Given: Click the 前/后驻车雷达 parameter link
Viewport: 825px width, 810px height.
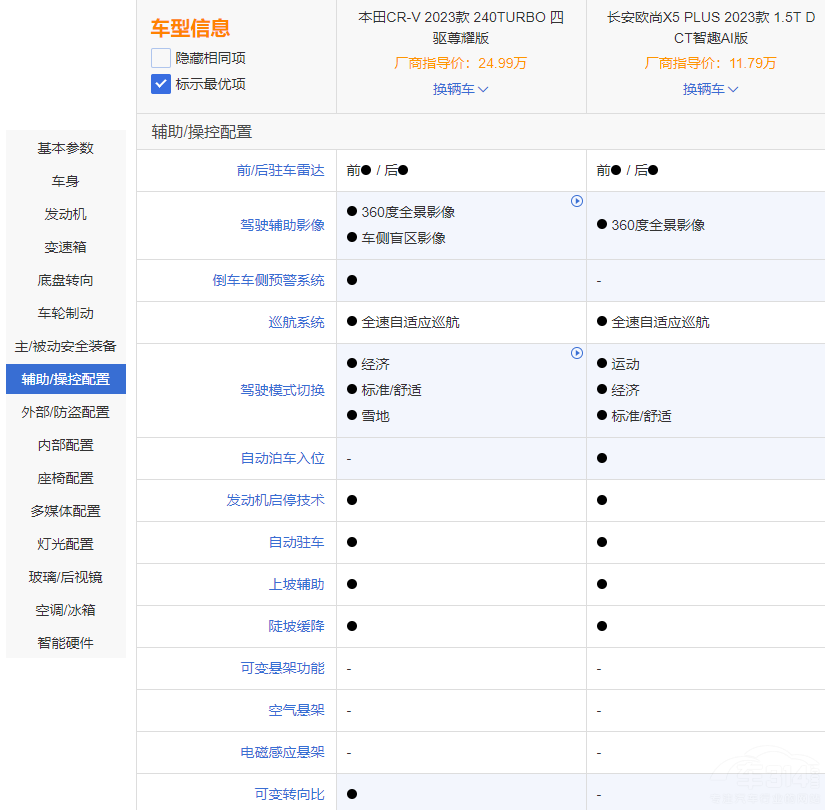Looking at the screenshot, I should [280, 170].
